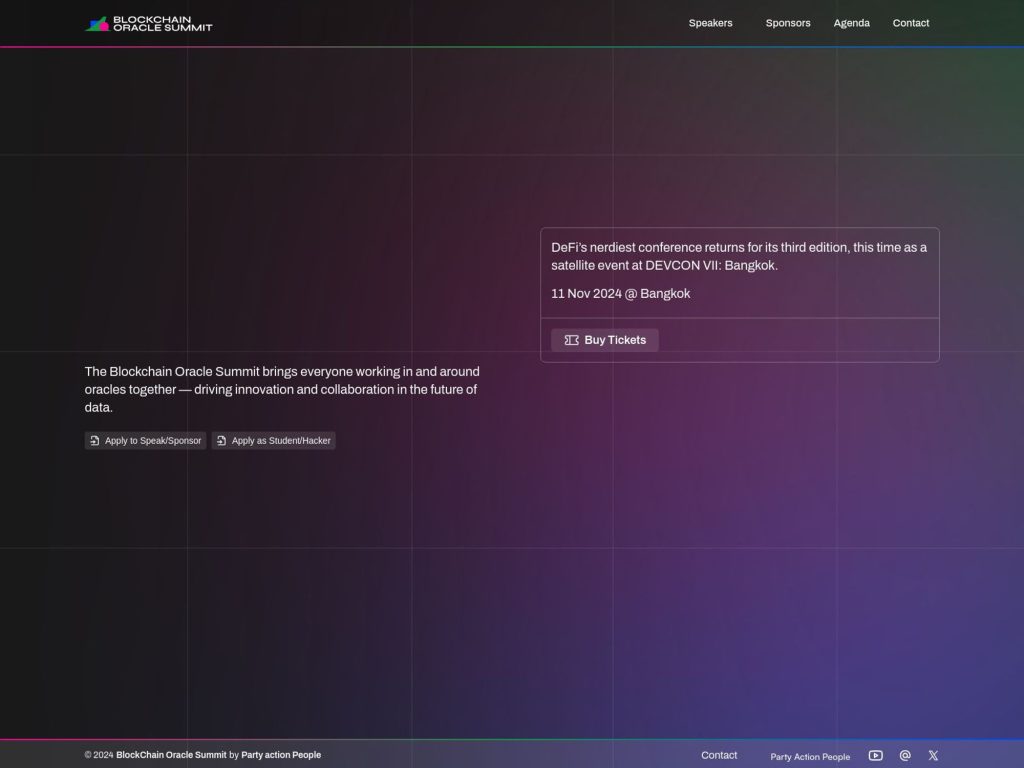Go to Sponsors in the top navigation
Screen dimensions: 1024x768
pyautogui.click(x=788, y=23)
